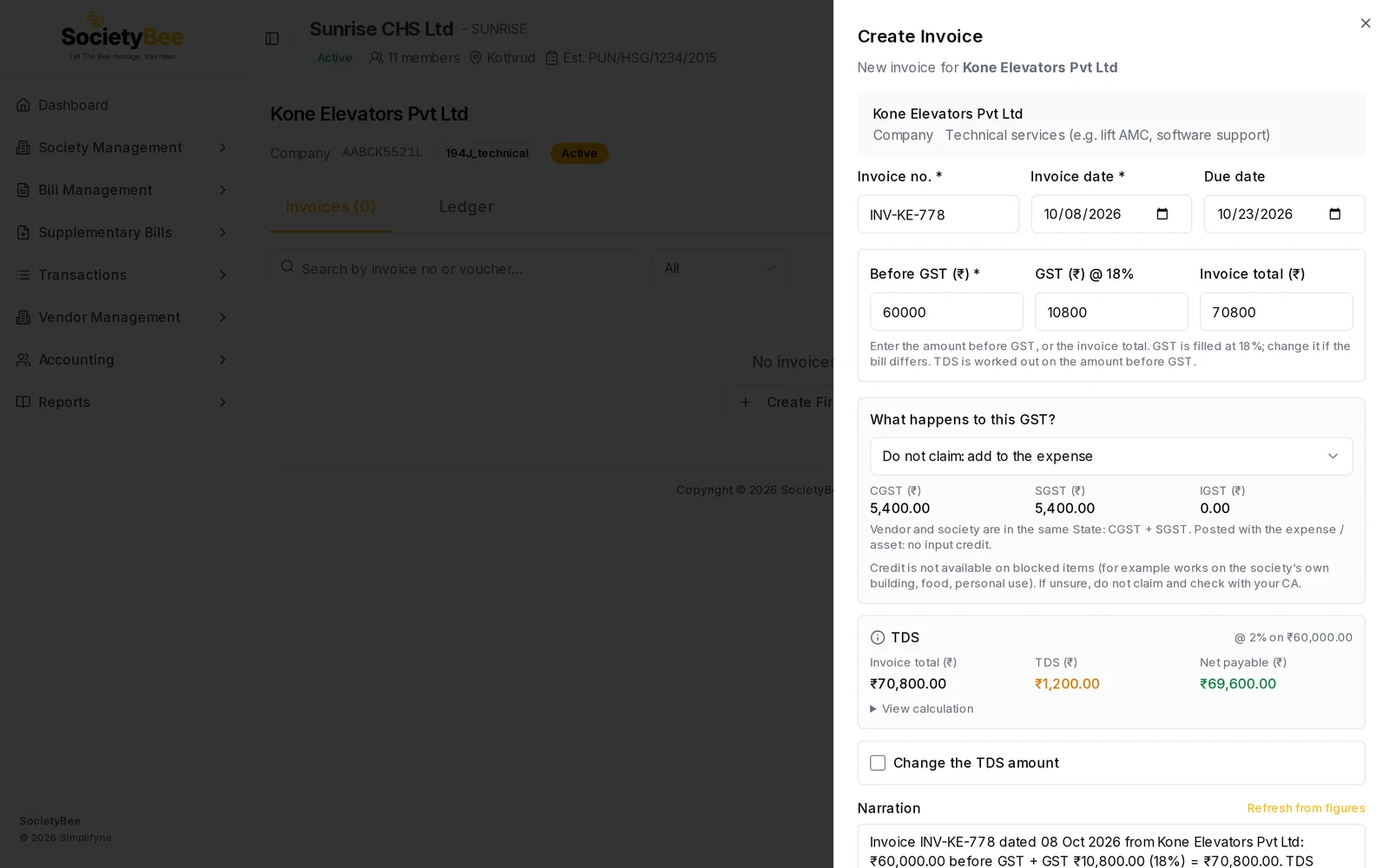Screen dimensions: 1389x868
Task: Click the Accounting people icon
Action: coord(23,359)
